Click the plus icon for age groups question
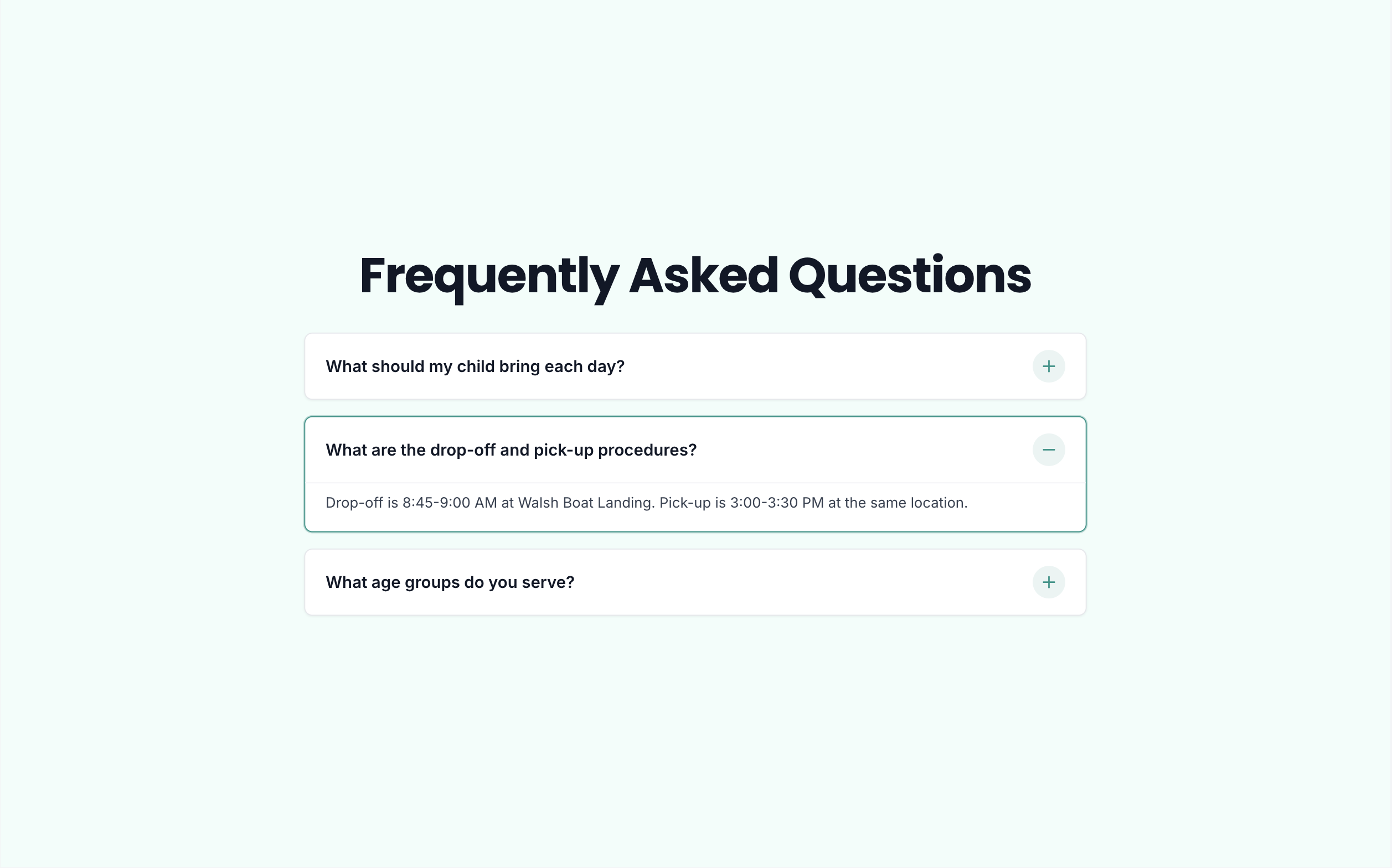This screenshot has width=1392, height=868. (x=1048, y=582)
